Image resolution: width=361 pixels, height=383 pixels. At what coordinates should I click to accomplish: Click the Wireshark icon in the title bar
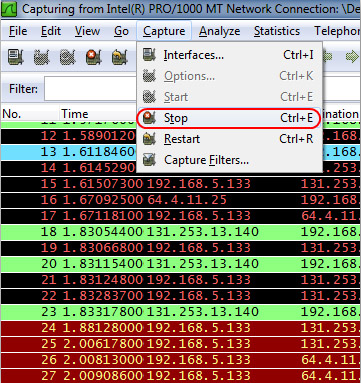pos(10,9)
